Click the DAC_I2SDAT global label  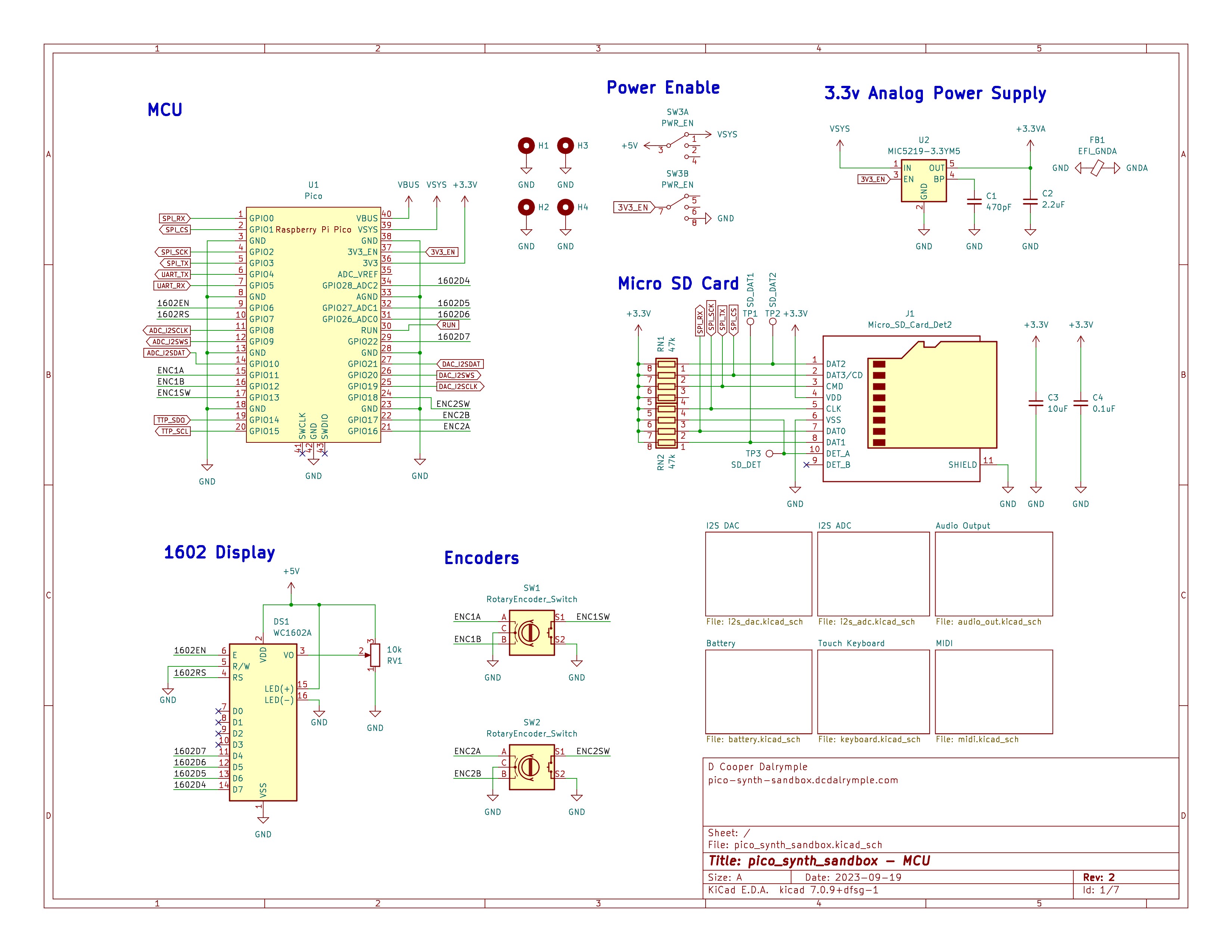pyautogui.click(x=460, y=364)
